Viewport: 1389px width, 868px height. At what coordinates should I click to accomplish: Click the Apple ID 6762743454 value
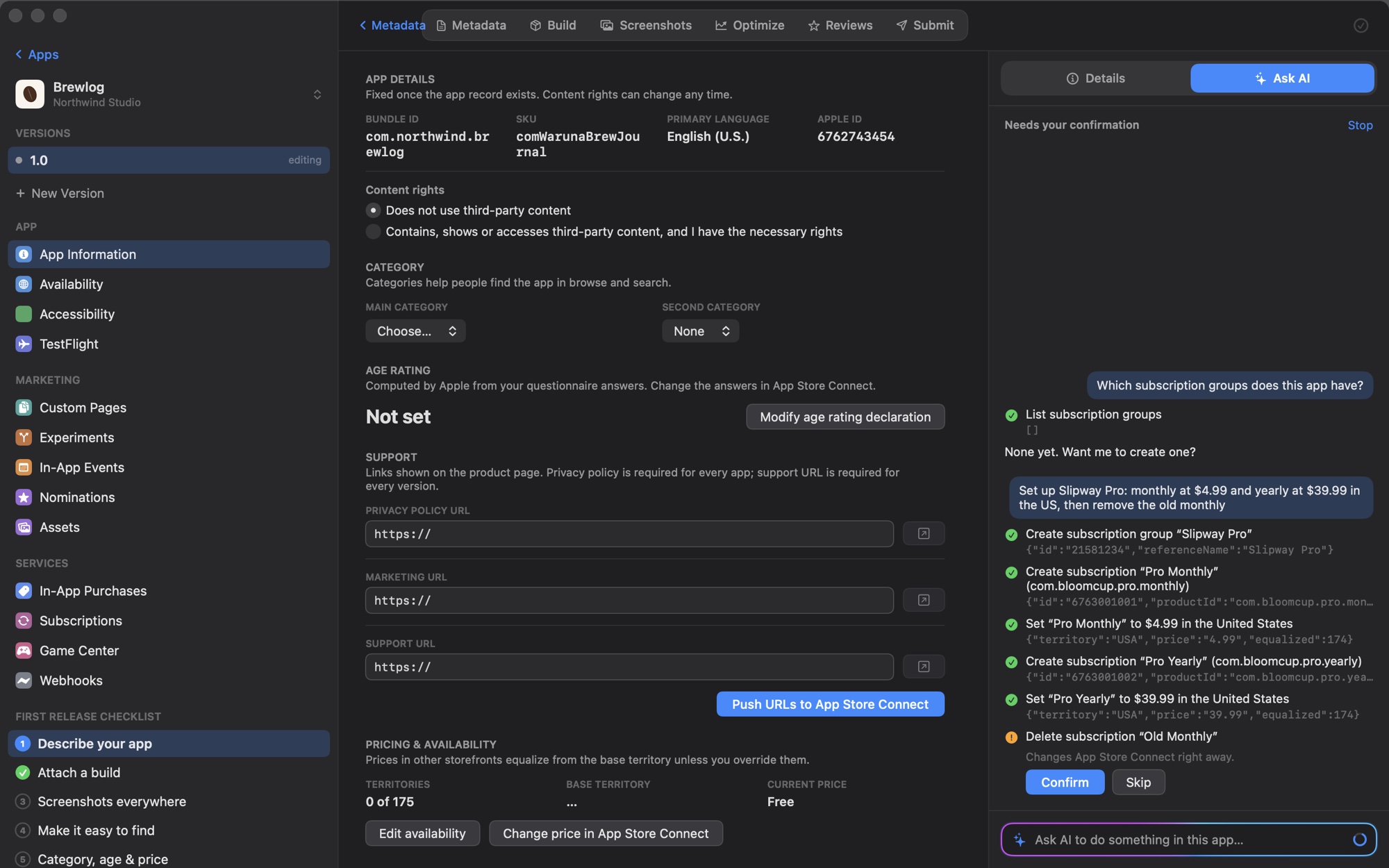[856, 137]
